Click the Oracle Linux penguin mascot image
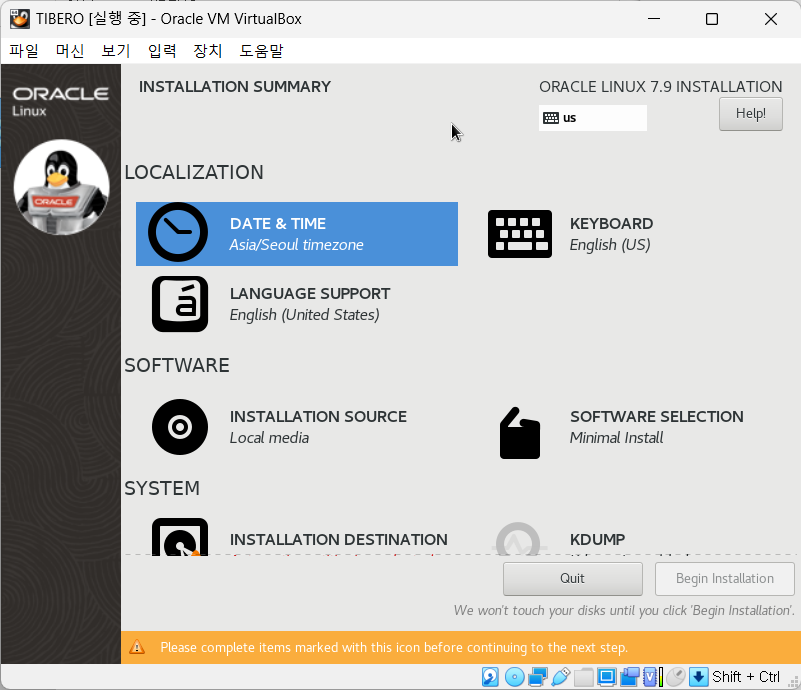Viewport: 801px width, 690px height. pos(61,187)
